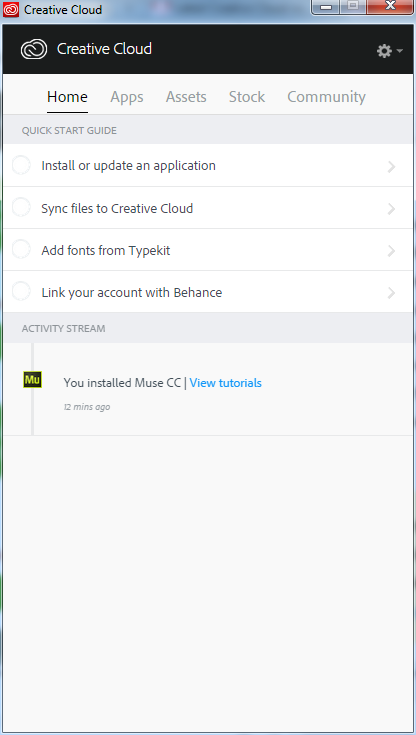Image resolution: width=416 pixels, height=735 pixels.
Task: Expand chevron on Sync files to Creative Cloud
Action: (391, 209)
